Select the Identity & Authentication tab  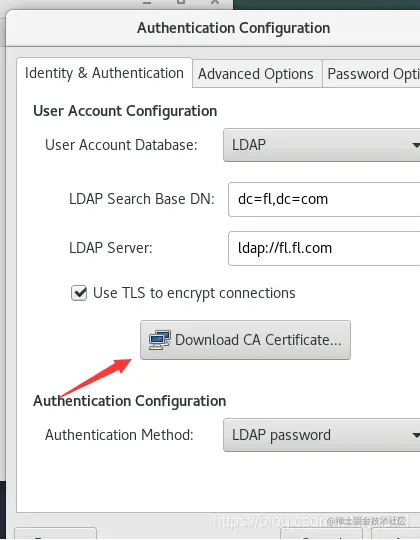coord(104,73)
